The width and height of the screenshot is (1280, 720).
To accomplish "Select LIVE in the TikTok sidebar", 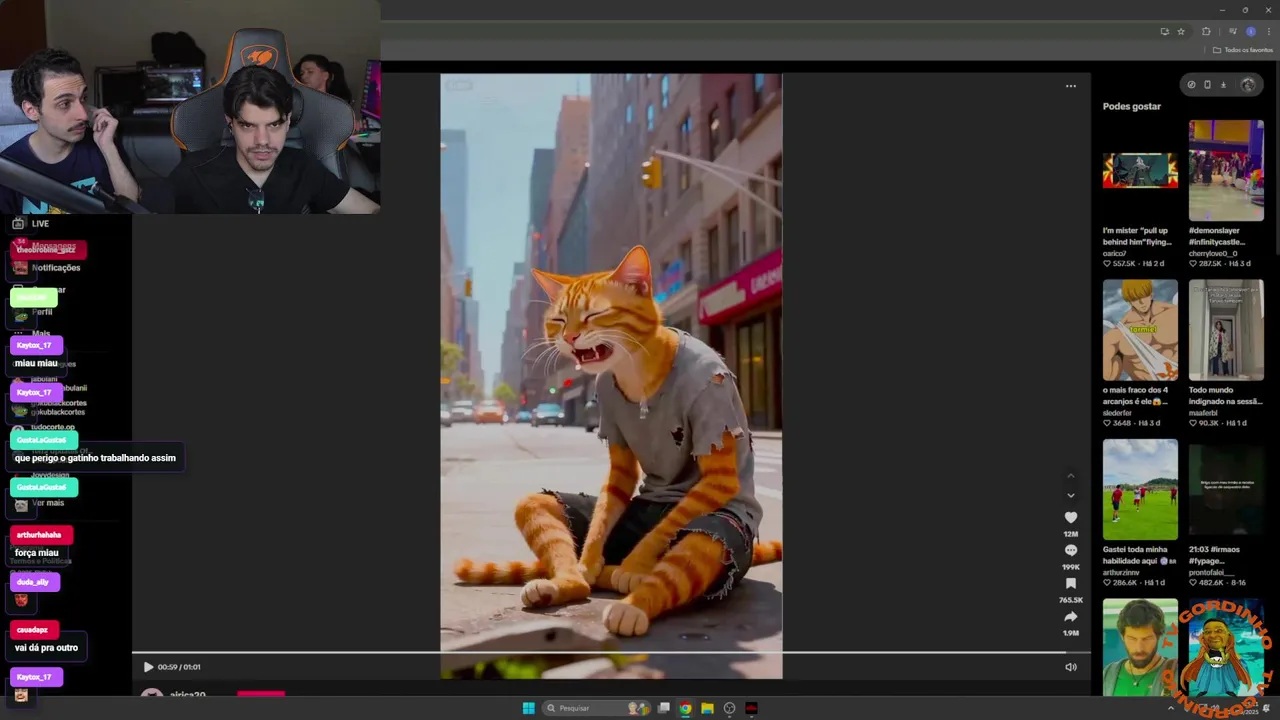I will click(30, 224).
